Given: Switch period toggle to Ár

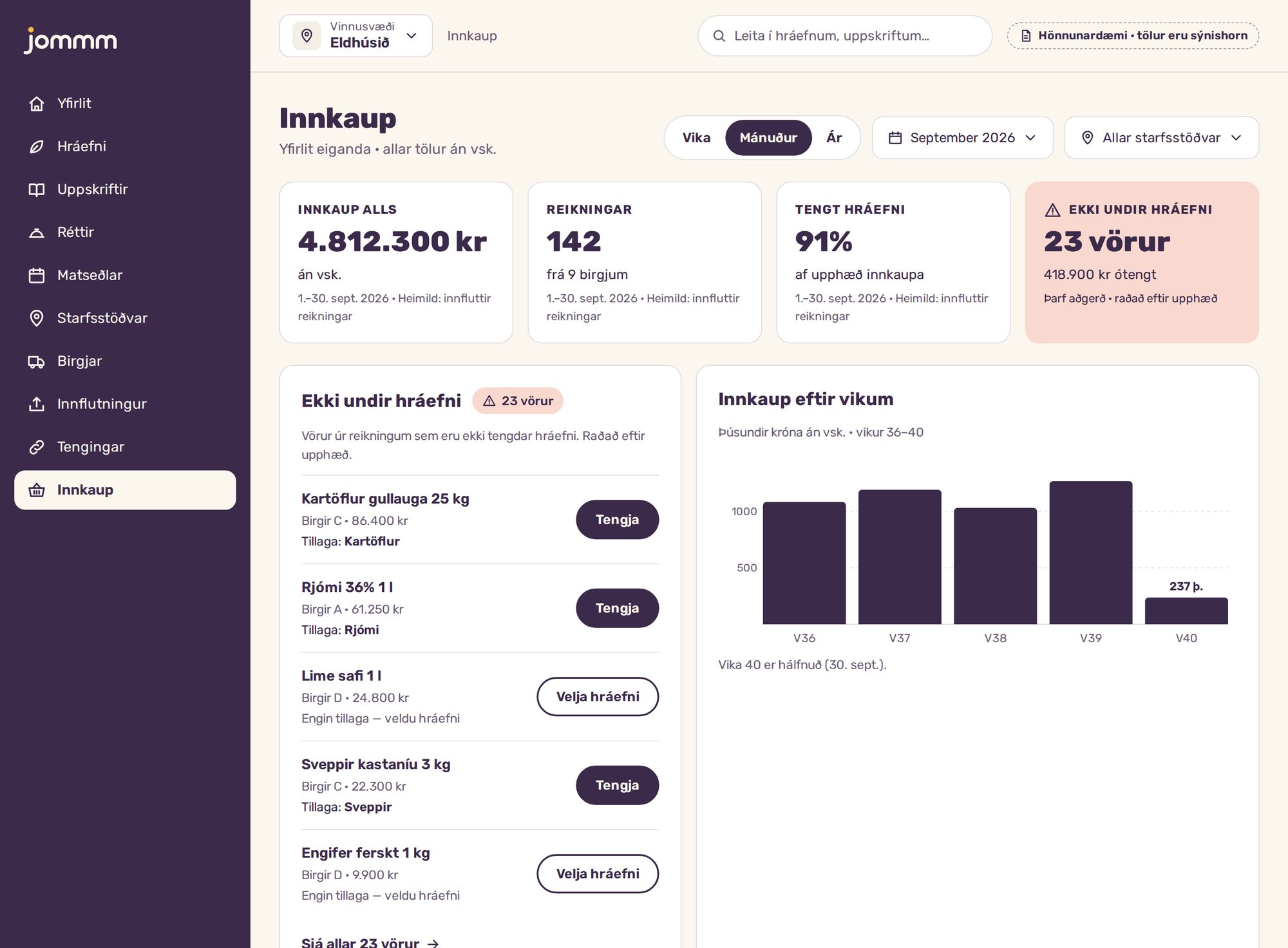Looking at the screenshot, I should tap(834, 138).
